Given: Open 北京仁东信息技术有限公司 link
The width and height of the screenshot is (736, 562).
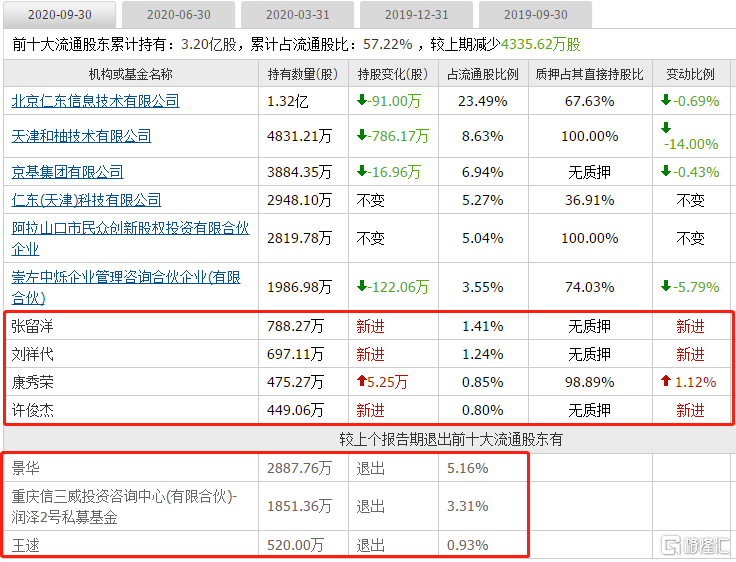Looking at the screenshot, I should [95, 101].
